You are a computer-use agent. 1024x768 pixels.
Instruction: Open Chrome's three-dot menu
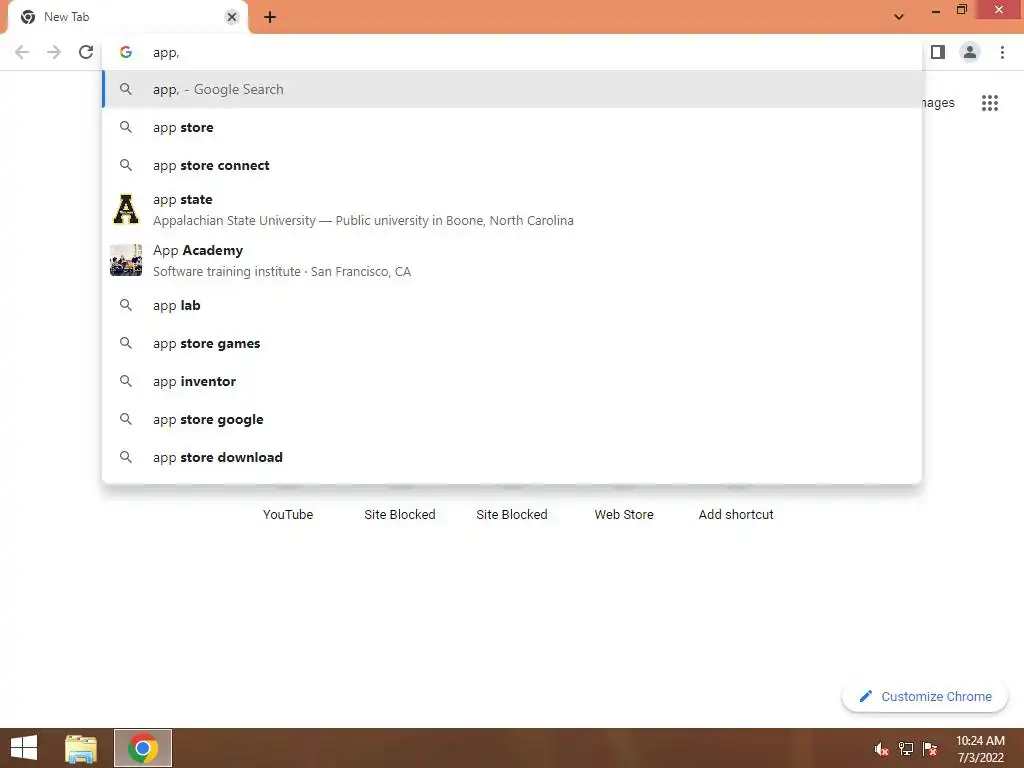[x=1002, y=52]
